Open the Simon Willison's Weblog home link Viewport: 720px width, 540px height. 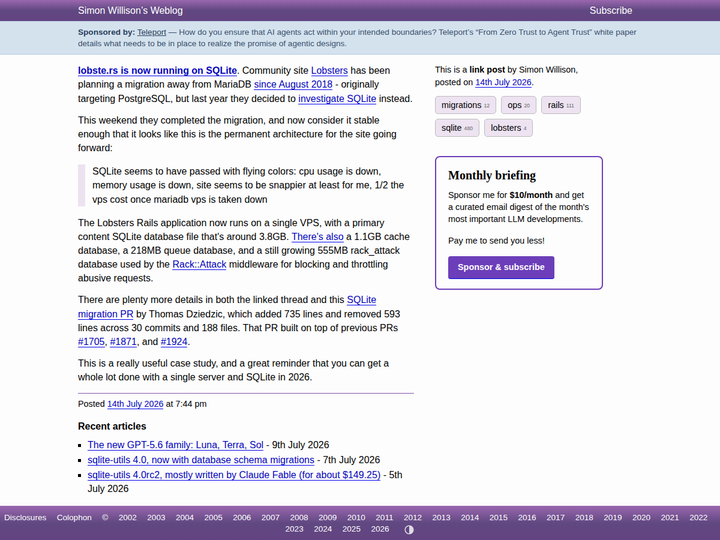[130, 11]
